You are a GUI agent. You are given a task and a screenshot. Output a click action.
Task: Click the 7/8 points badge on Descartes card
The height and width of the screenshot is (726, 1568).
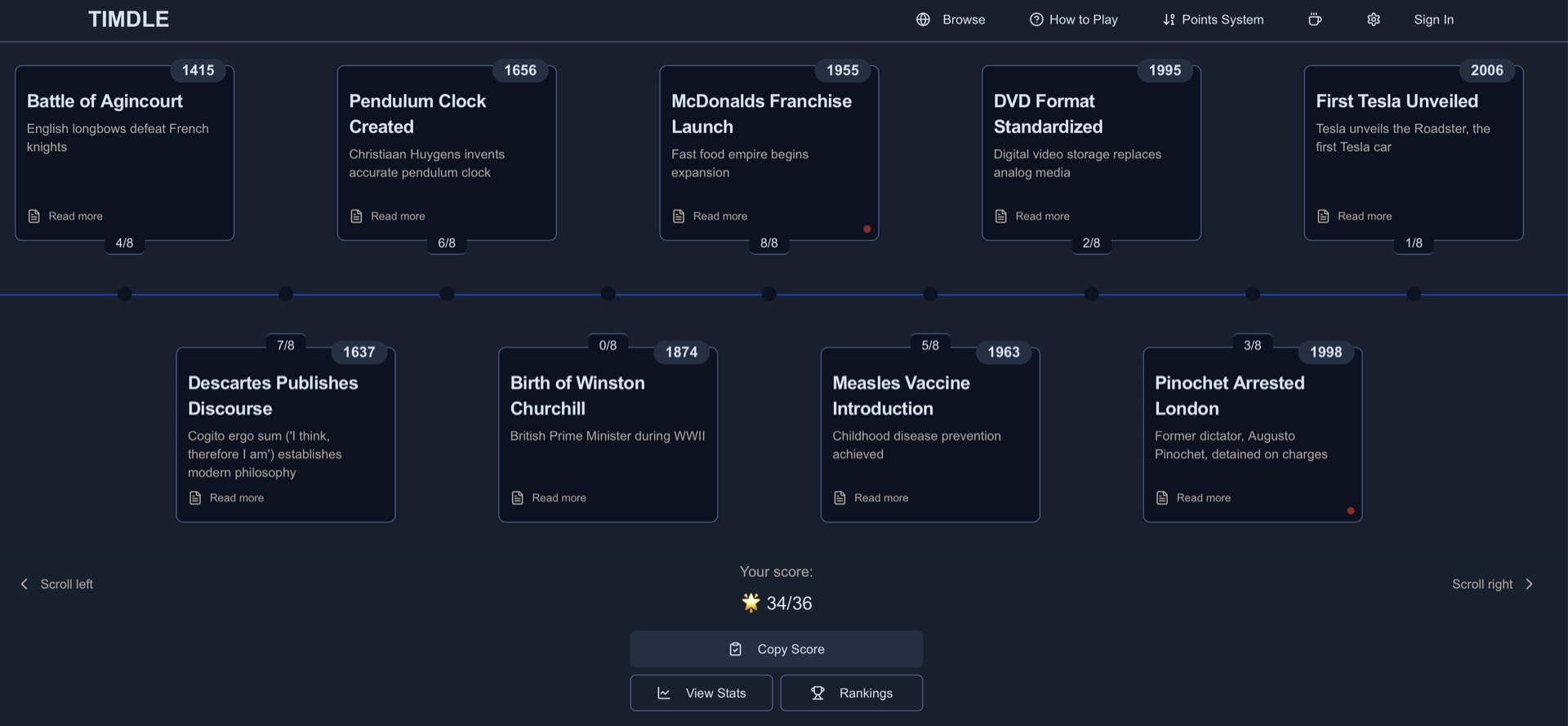click(x=286, y=345)
